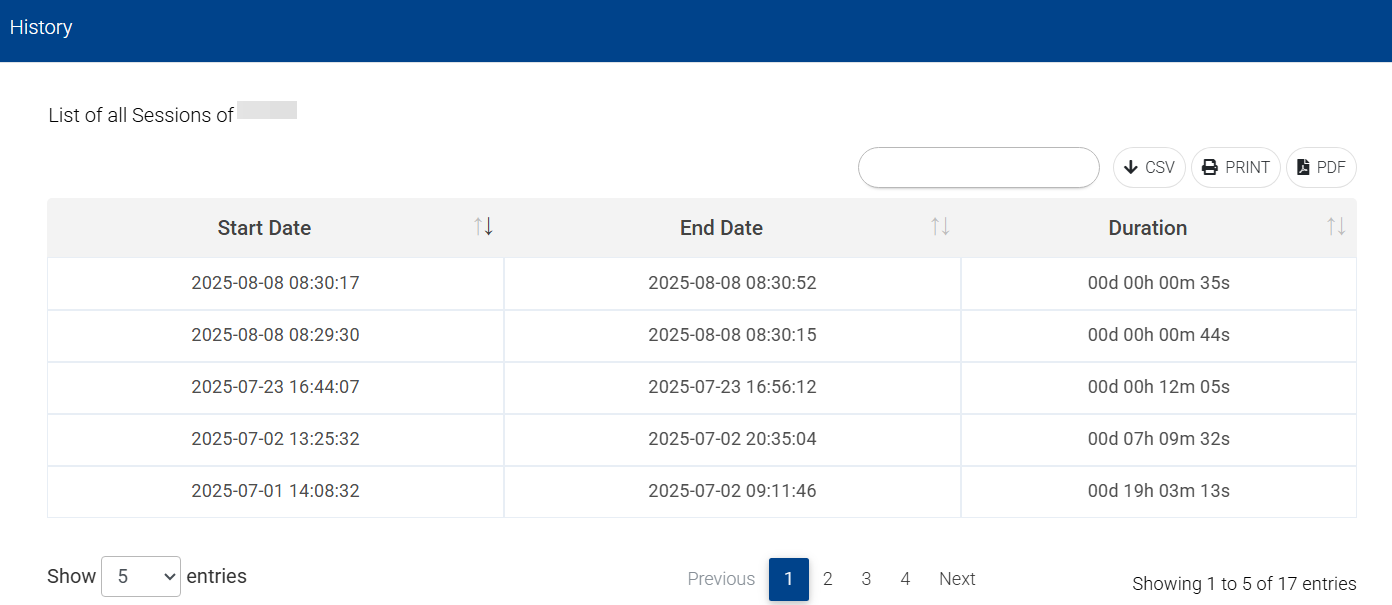The image size is (1392, 605).
Task: Go to page 2
Action: (828, 579)
